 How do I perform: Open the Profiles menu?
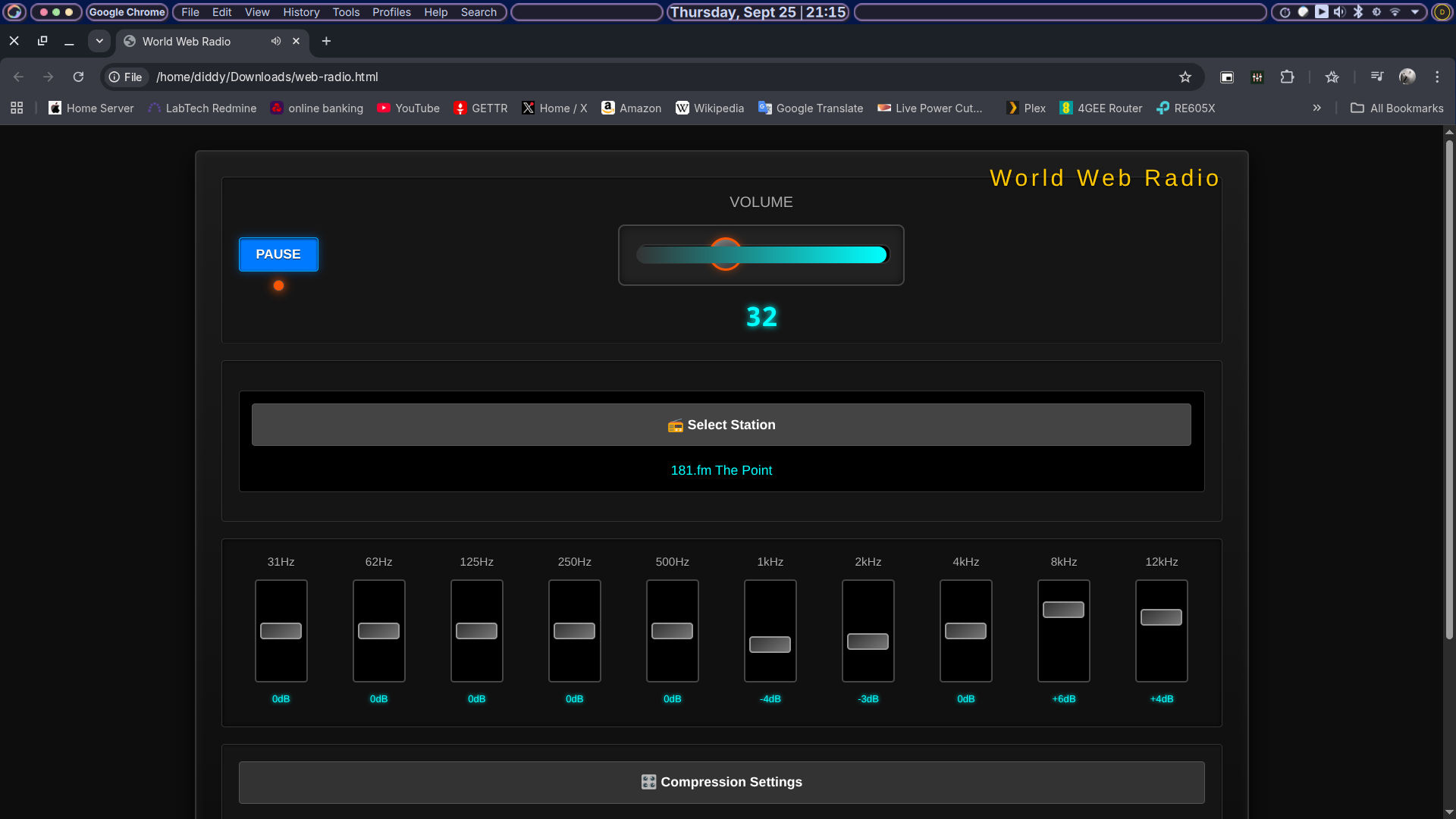click(391, 12)
